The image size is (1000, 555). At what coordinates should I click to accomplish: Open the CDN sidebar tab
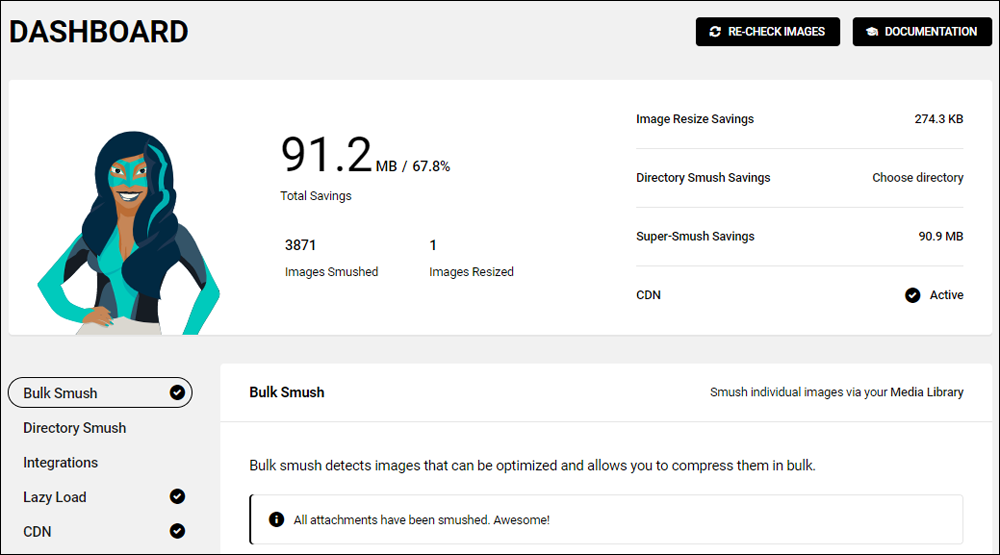point(38,531)
